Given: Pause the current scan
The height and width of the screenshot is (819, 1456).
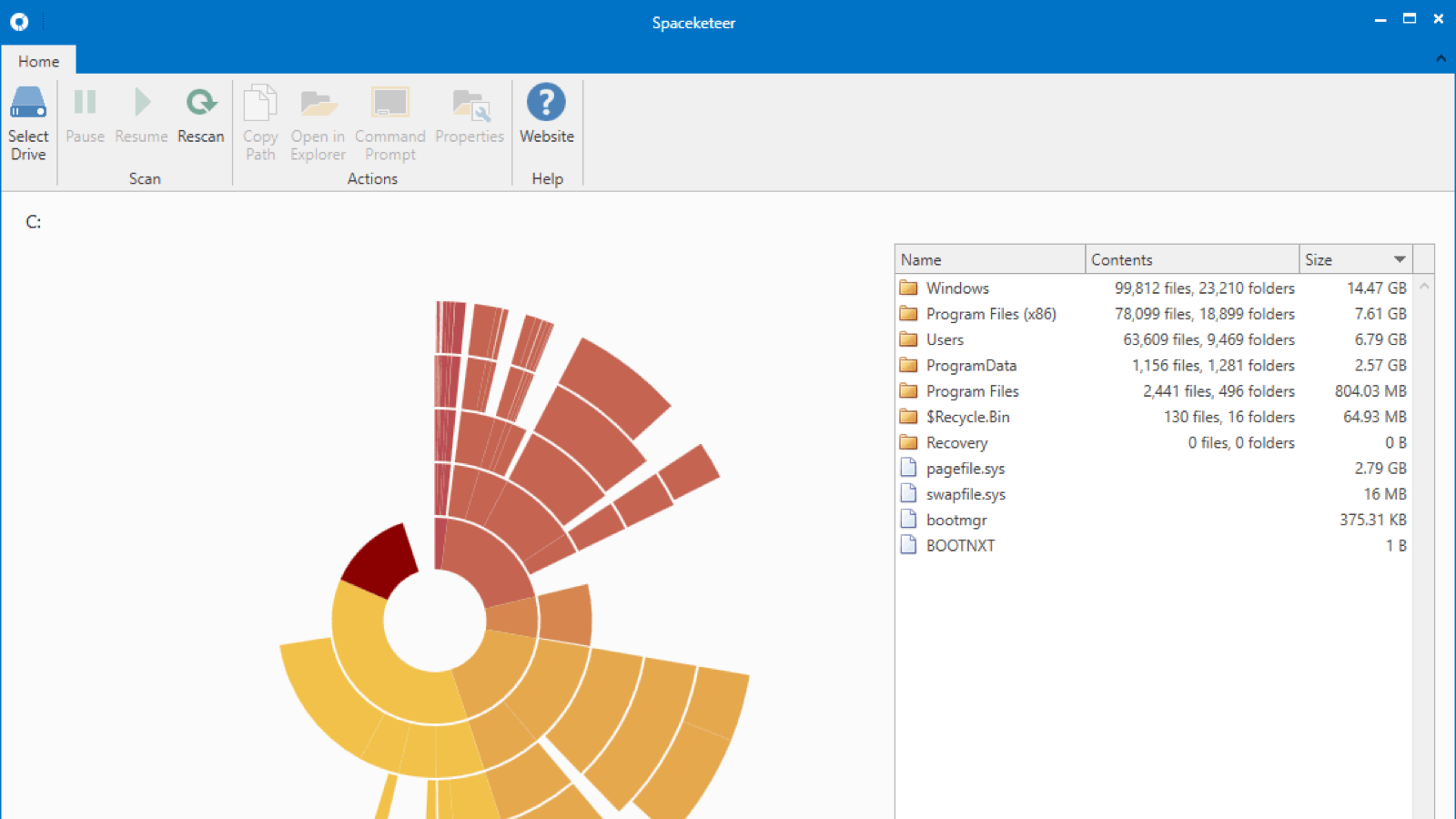Looking at the screenshot, I should click(x=85, y=103).
